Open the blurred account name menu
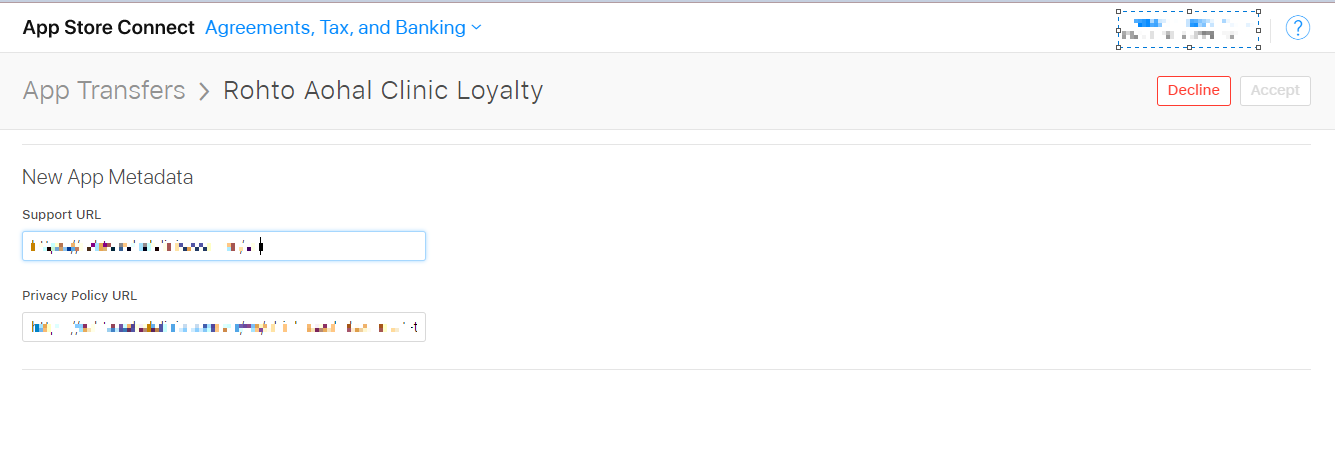This screenshot has height=450, width=1335. coord(1189,29)
